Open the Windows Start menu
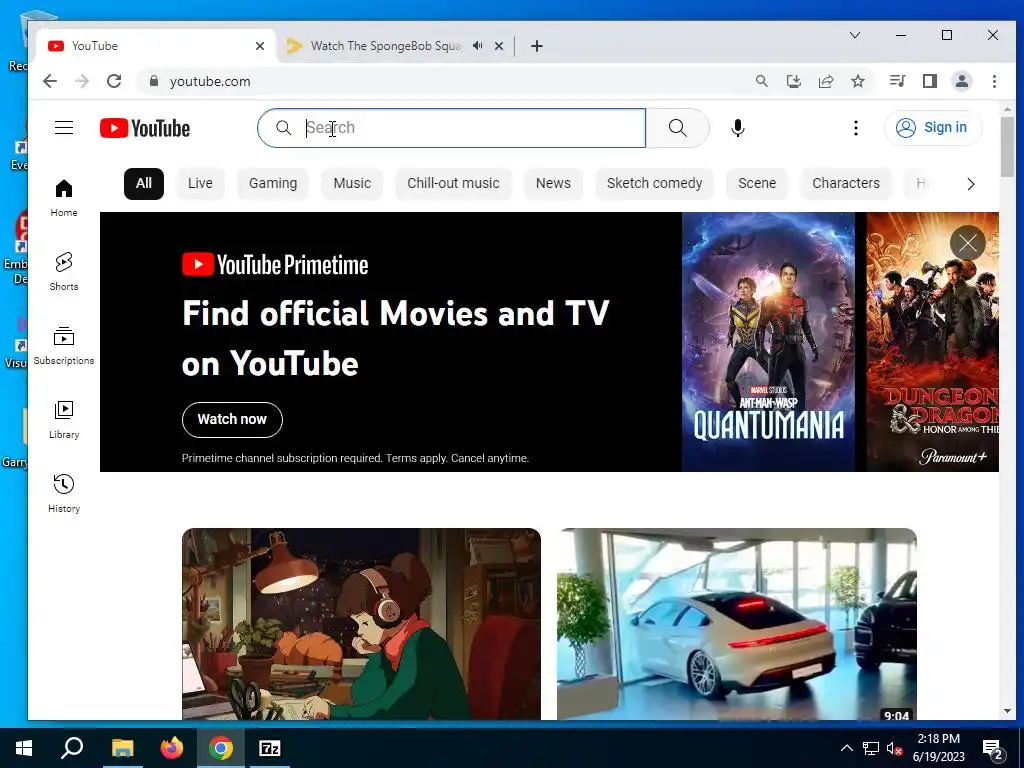The width and height of the screenshot is (1024, 768). point(24,748)
